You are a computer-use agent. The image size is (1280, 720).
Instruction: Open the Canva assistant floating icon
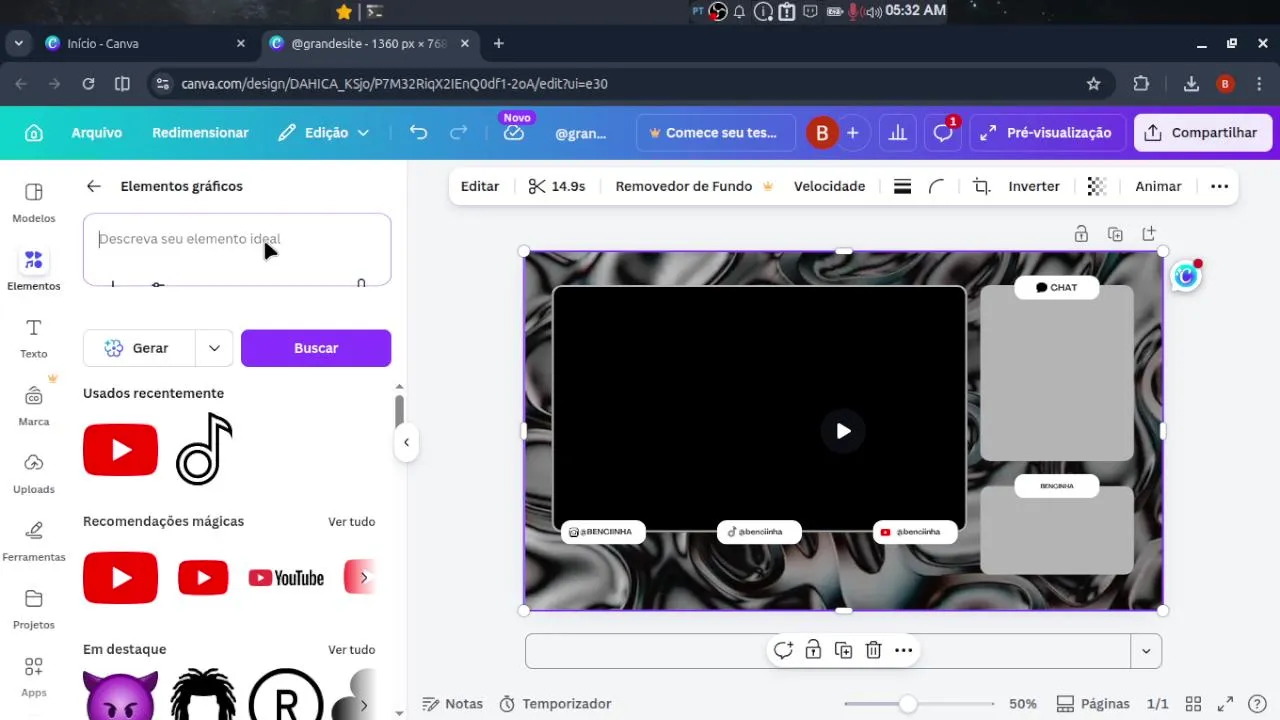click(1186, 276)
